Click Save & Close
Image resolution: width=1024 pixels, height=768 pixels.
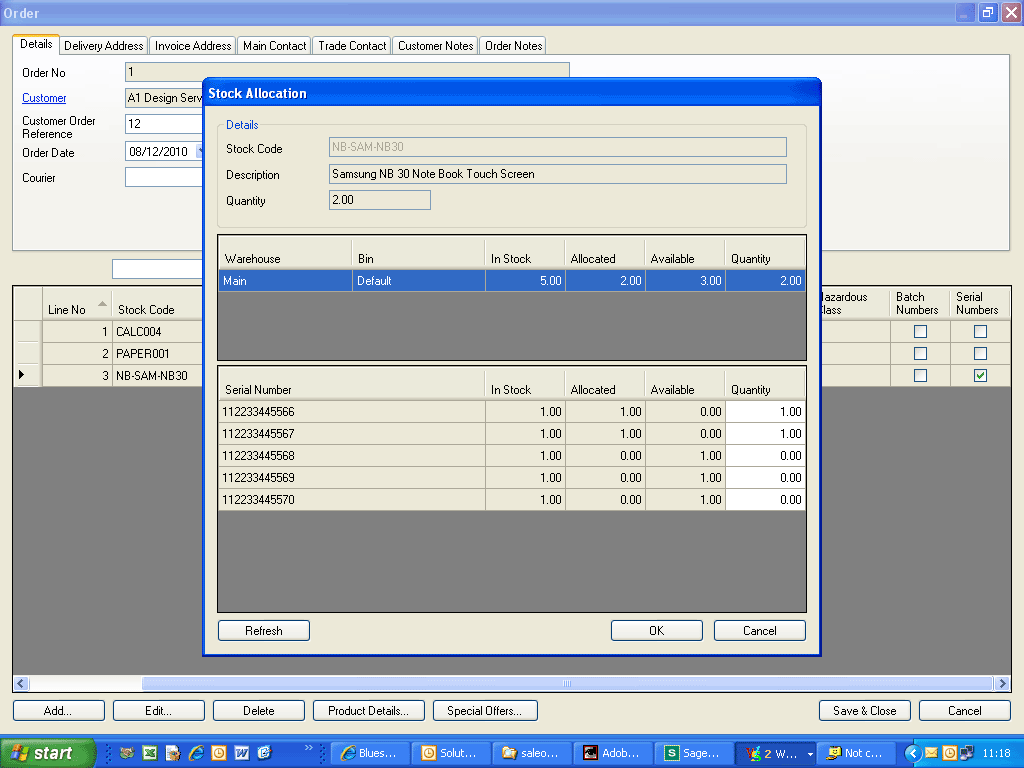tap(865, 711)
